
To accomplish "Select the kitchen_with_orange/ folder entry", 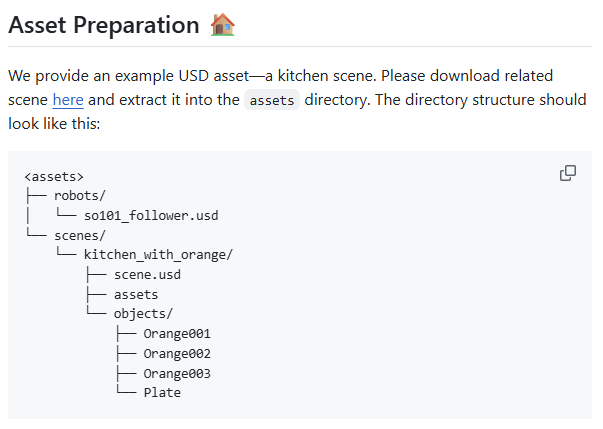I will click(x=158, y=255).
